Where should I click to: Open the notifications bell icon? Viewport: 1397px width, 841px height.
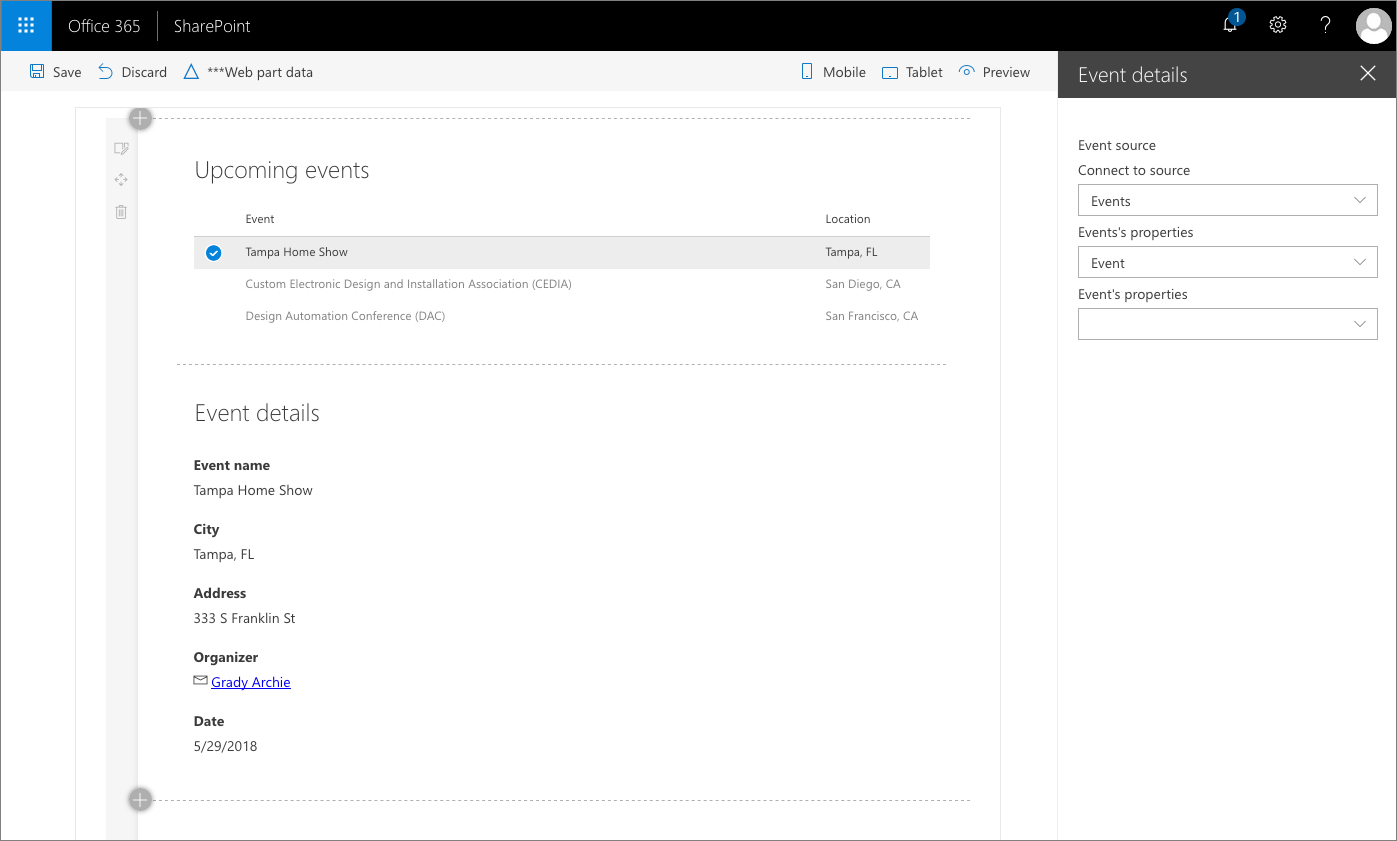[1229, 25]
